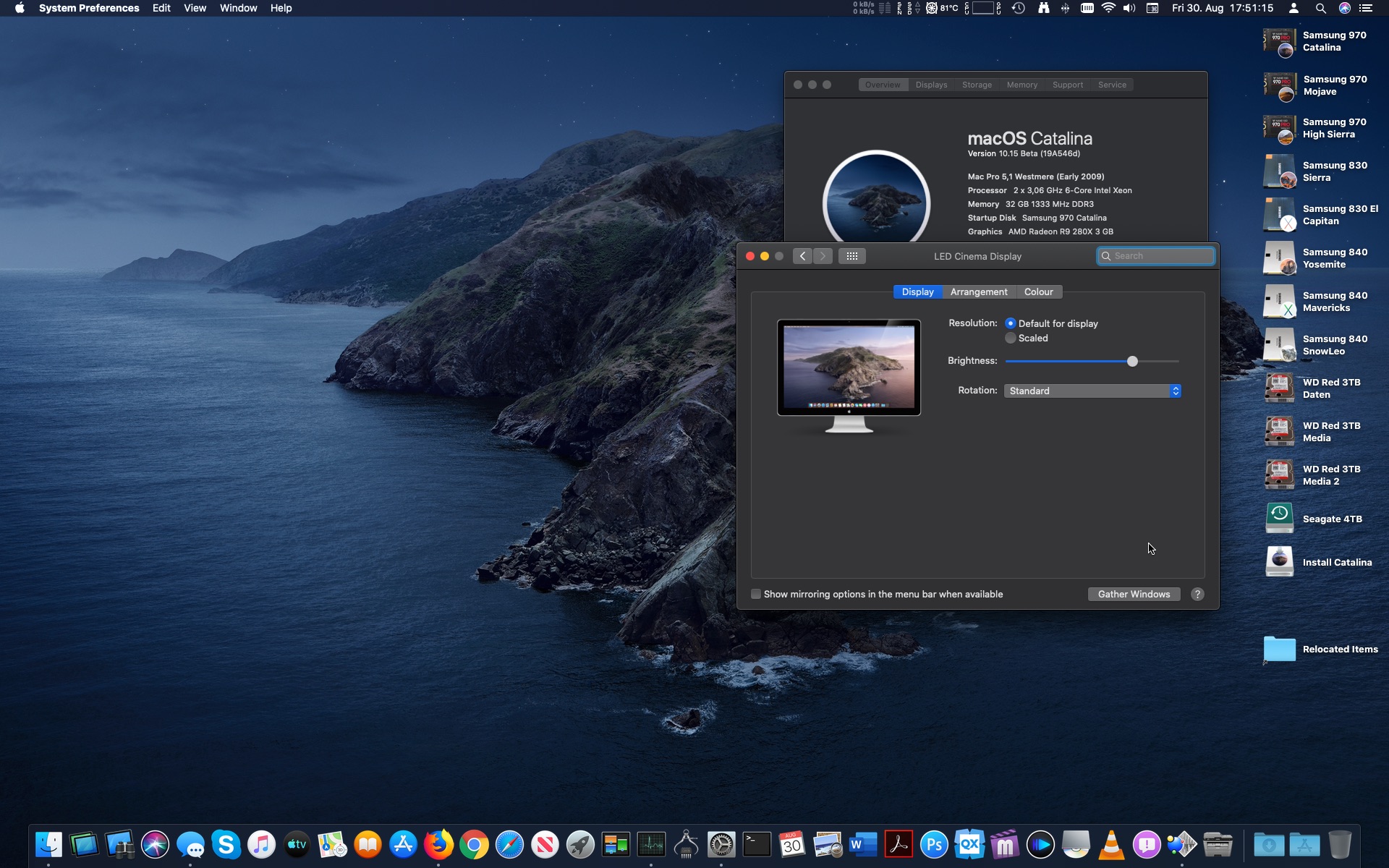The height and width of the screenshot is (868, 1389).
Task: Open the Apple TV app in Dock
Action: coord(297,844)
